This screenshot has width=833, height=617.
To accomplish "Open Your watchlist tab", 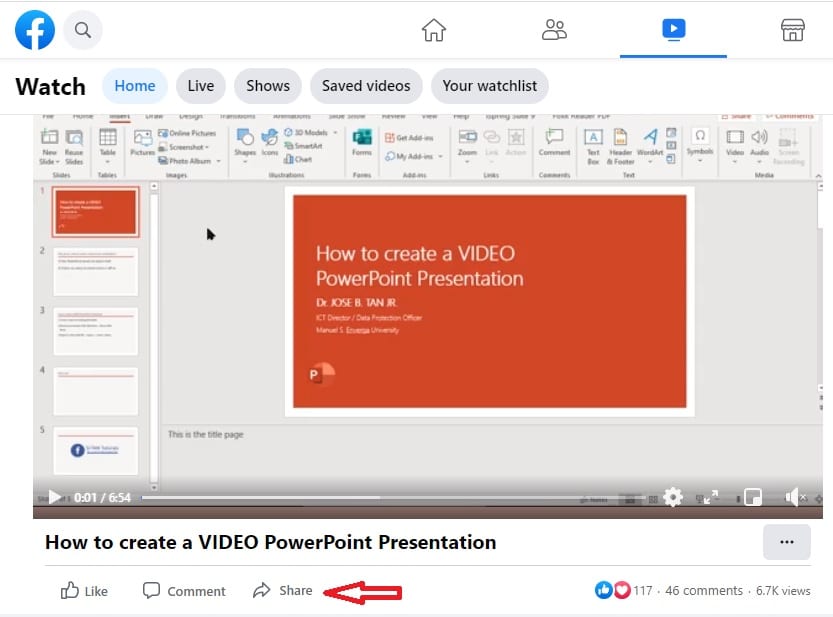I will pyautogui.click(x=489, y=86).
